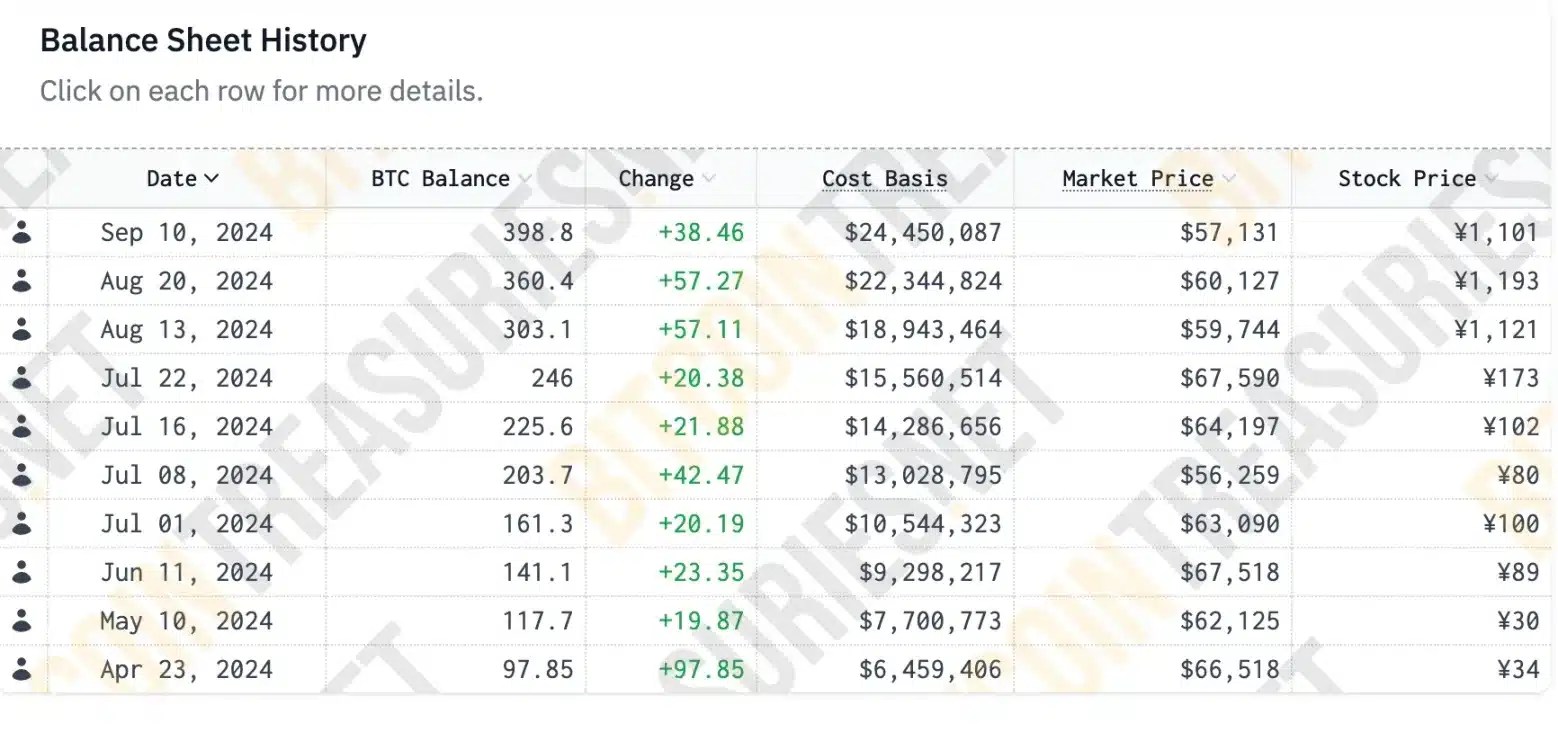
Task: Open the Market Price sort dropdown
Action: coord(1228,178)
